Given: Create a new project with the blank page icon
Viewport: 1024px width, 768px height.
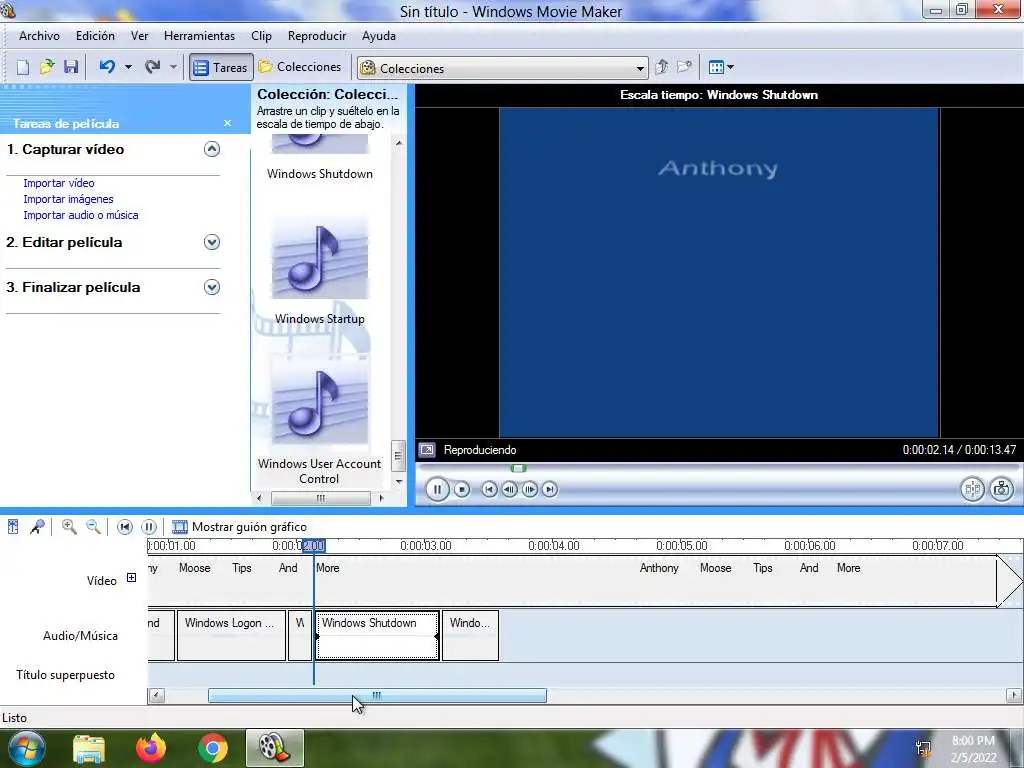Looking at the screenshot, I should [x=23, y=67].
